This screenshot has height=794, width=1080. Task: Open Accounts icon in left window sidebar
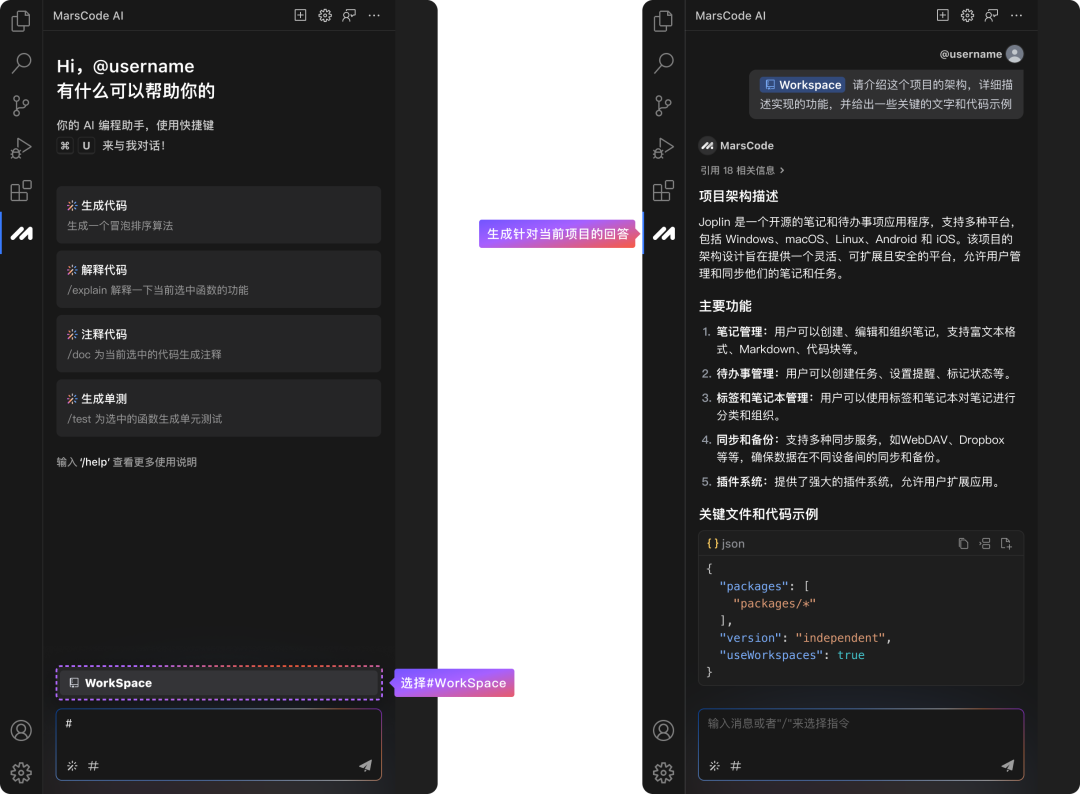click(21, 731)
